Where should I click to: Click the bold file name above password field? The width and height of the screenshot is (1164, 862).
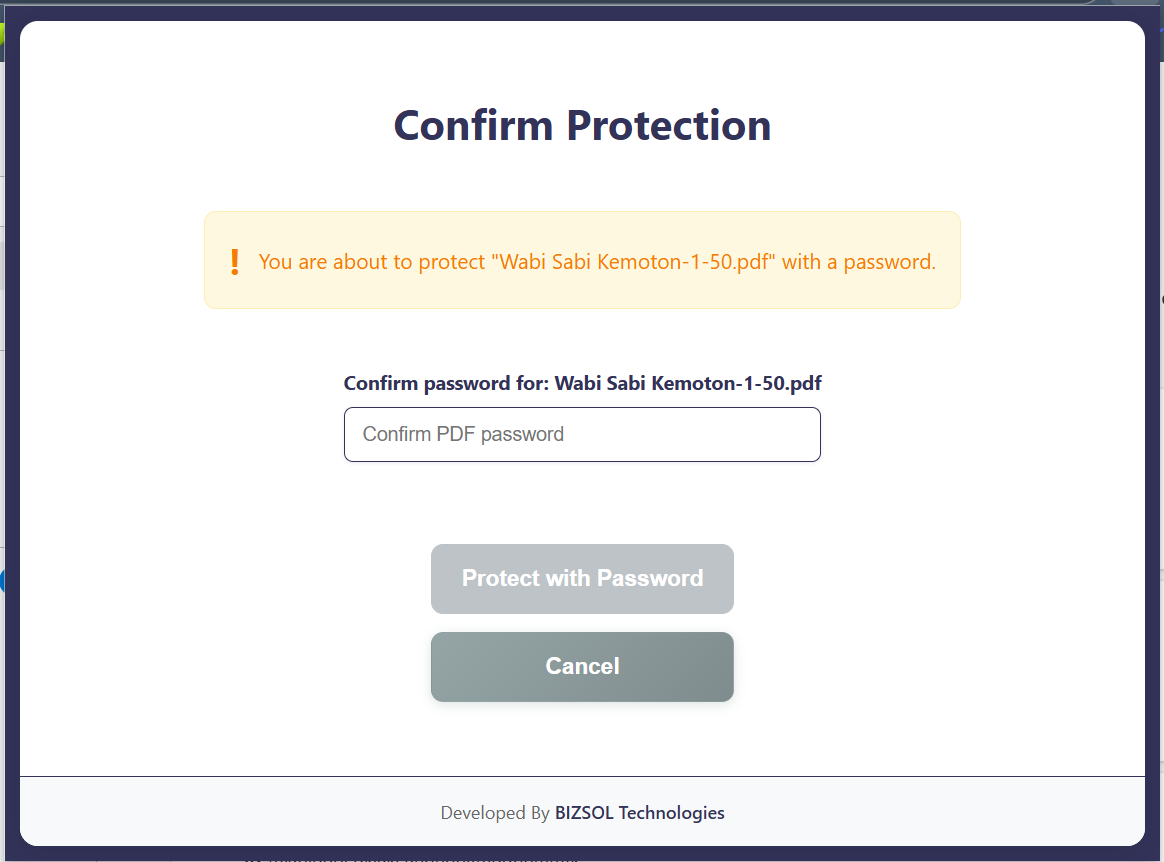click(x=688, y=383)
